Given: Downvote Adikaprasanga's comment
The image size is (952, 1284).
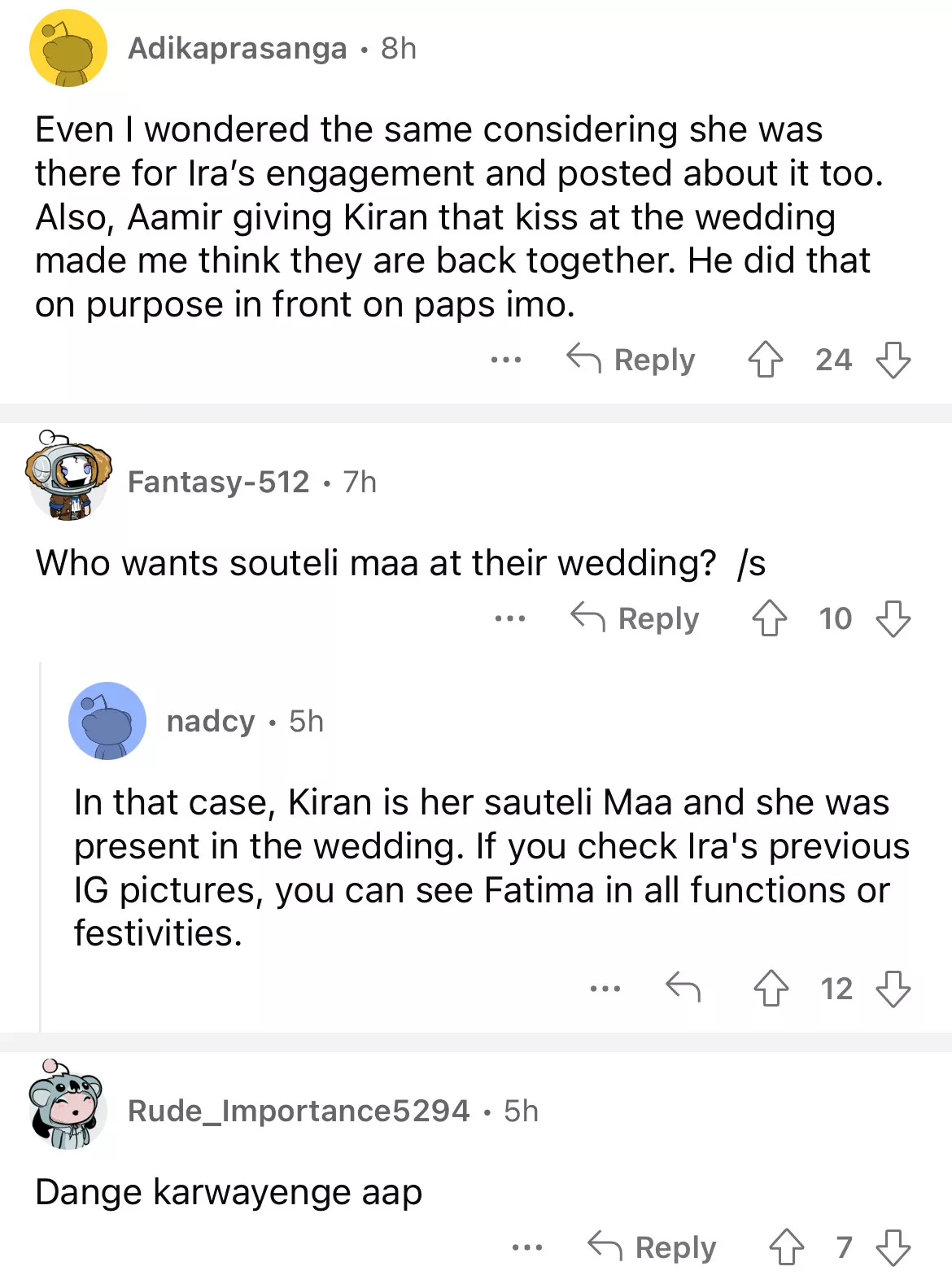Looking at the screenshot, I should point(893,360).
